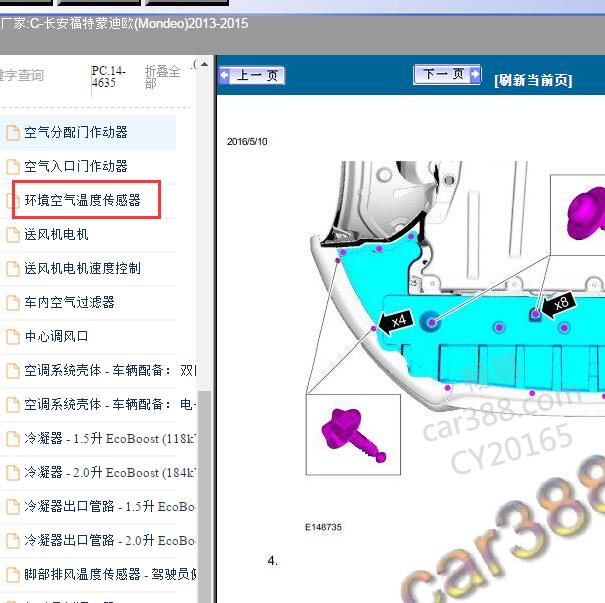Open 送风机电机速度控制 document
The height and width of the screenshot is (603, 605).
coord(83,268)
